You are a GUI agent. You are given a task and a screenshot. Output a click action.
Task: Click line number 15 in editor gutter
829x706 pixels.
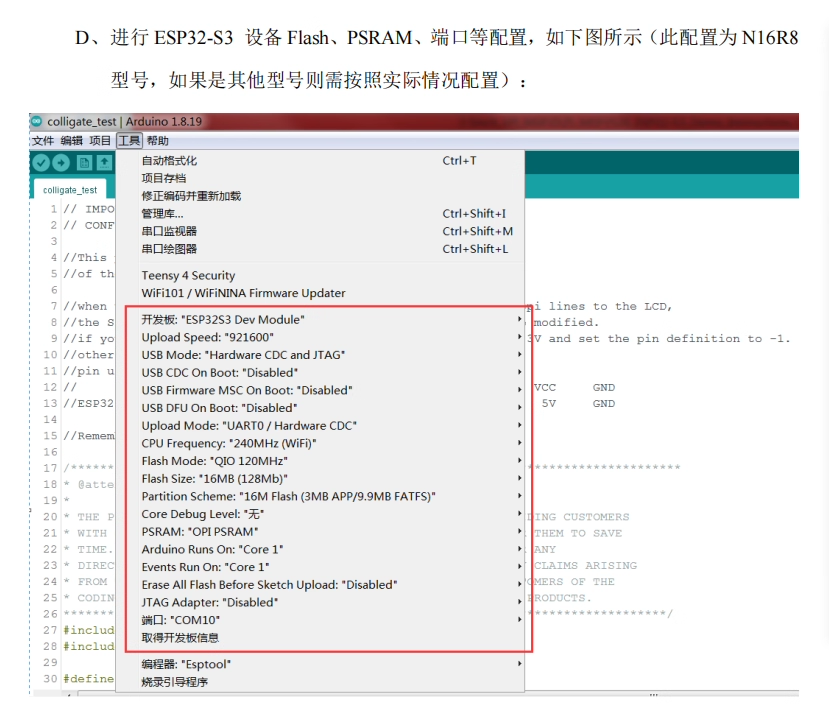click(x=50, y=436)
